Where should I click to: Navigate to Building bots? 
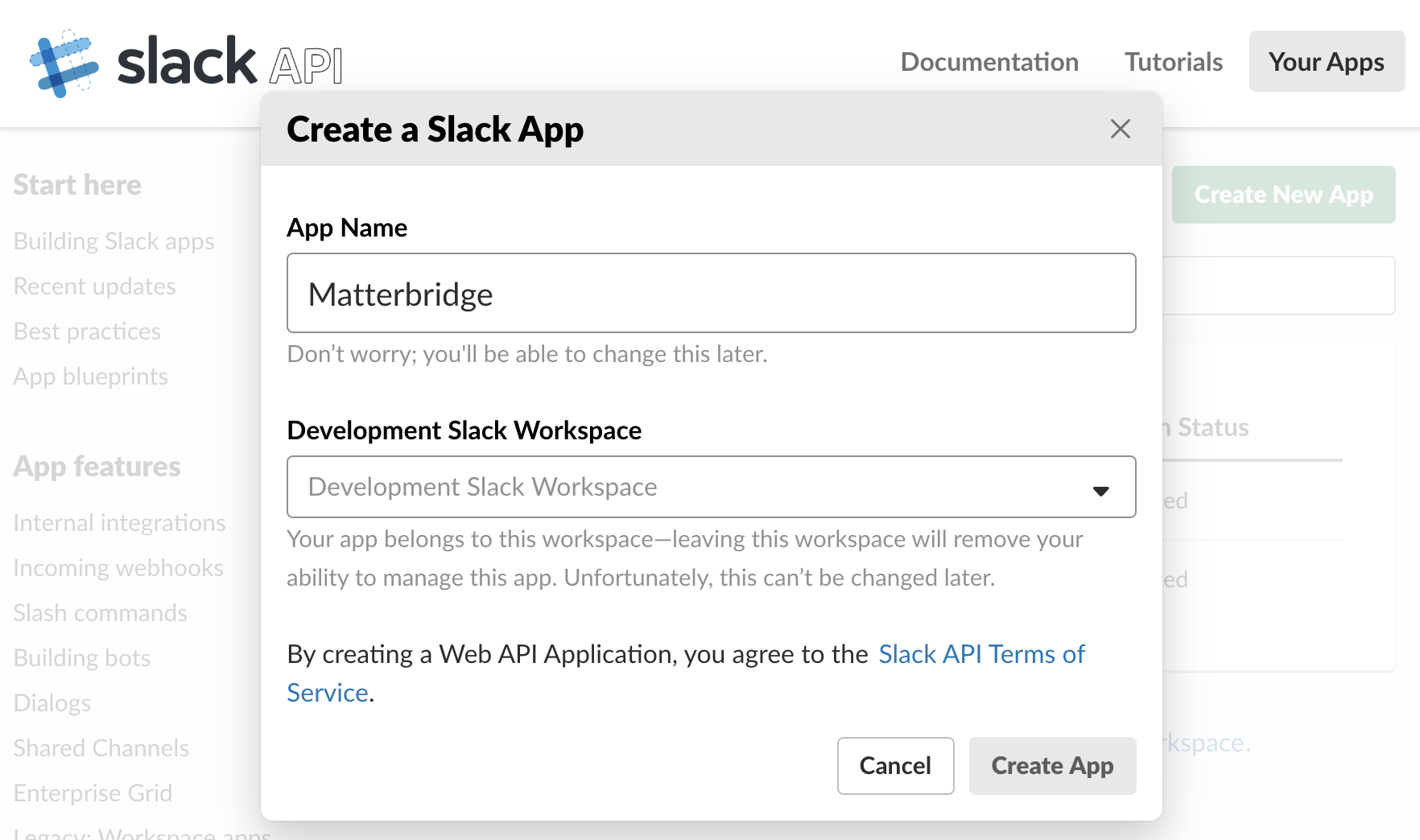[x=82, y=658]
